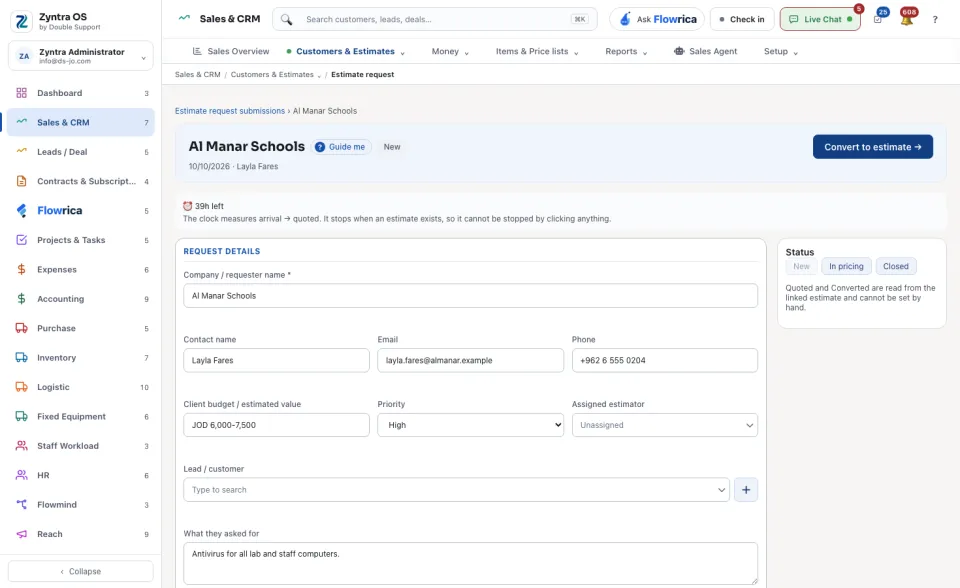Screen dimensions: 960x588
Task: Click the Company / requester name field
Action: pos(470,296)
